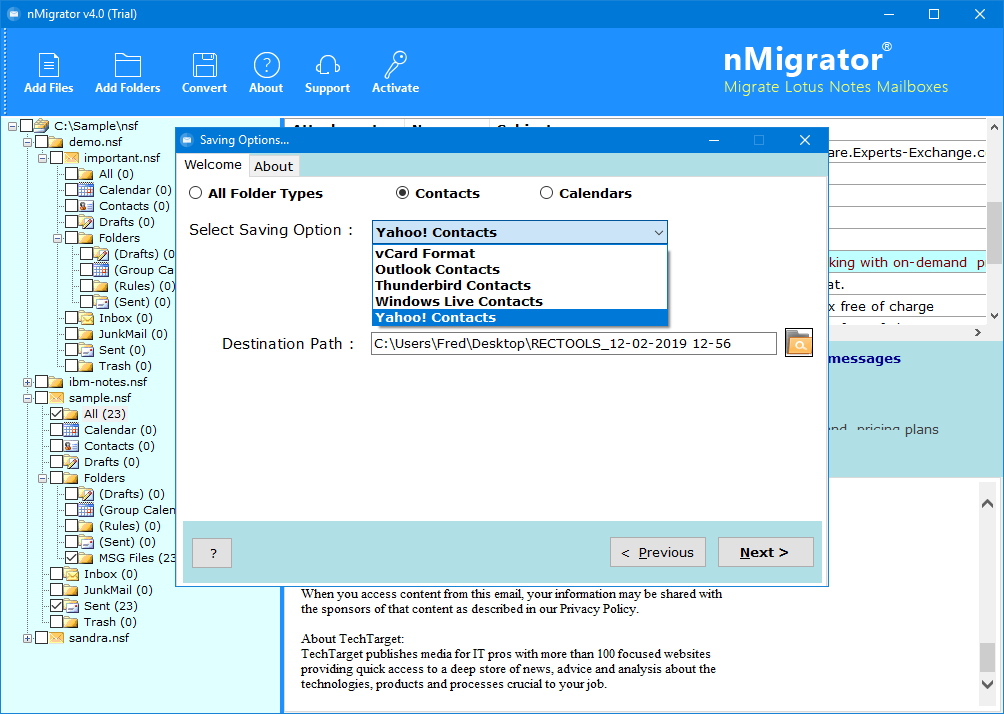Open the Support headset icon
This screenshot has width=1004, height=714.
point(327,65)
